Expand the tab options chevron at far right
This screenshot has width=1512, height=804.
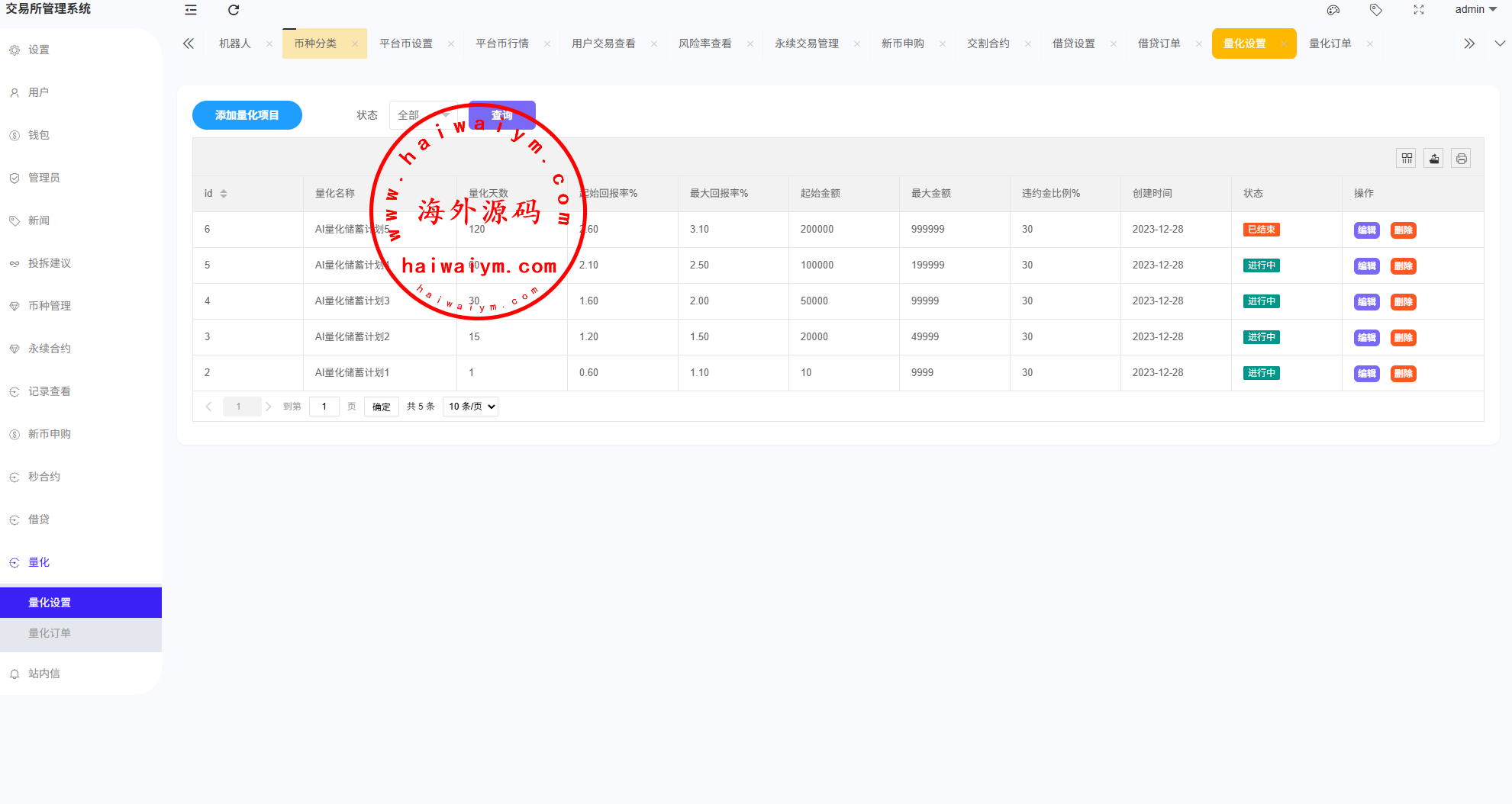click(x=1499, y=43)
